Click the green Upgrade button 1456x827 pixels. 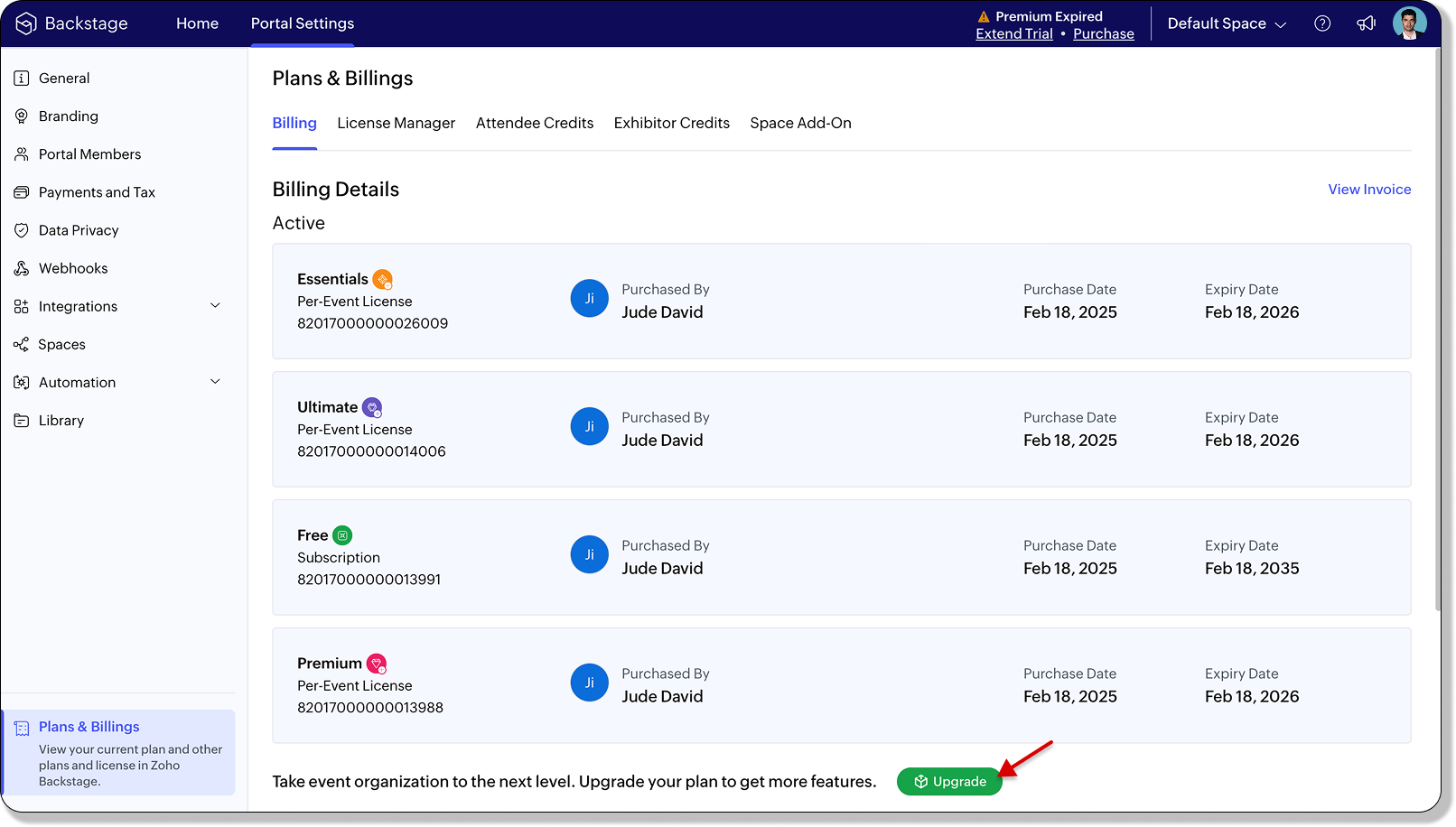[x=949, y=782]
